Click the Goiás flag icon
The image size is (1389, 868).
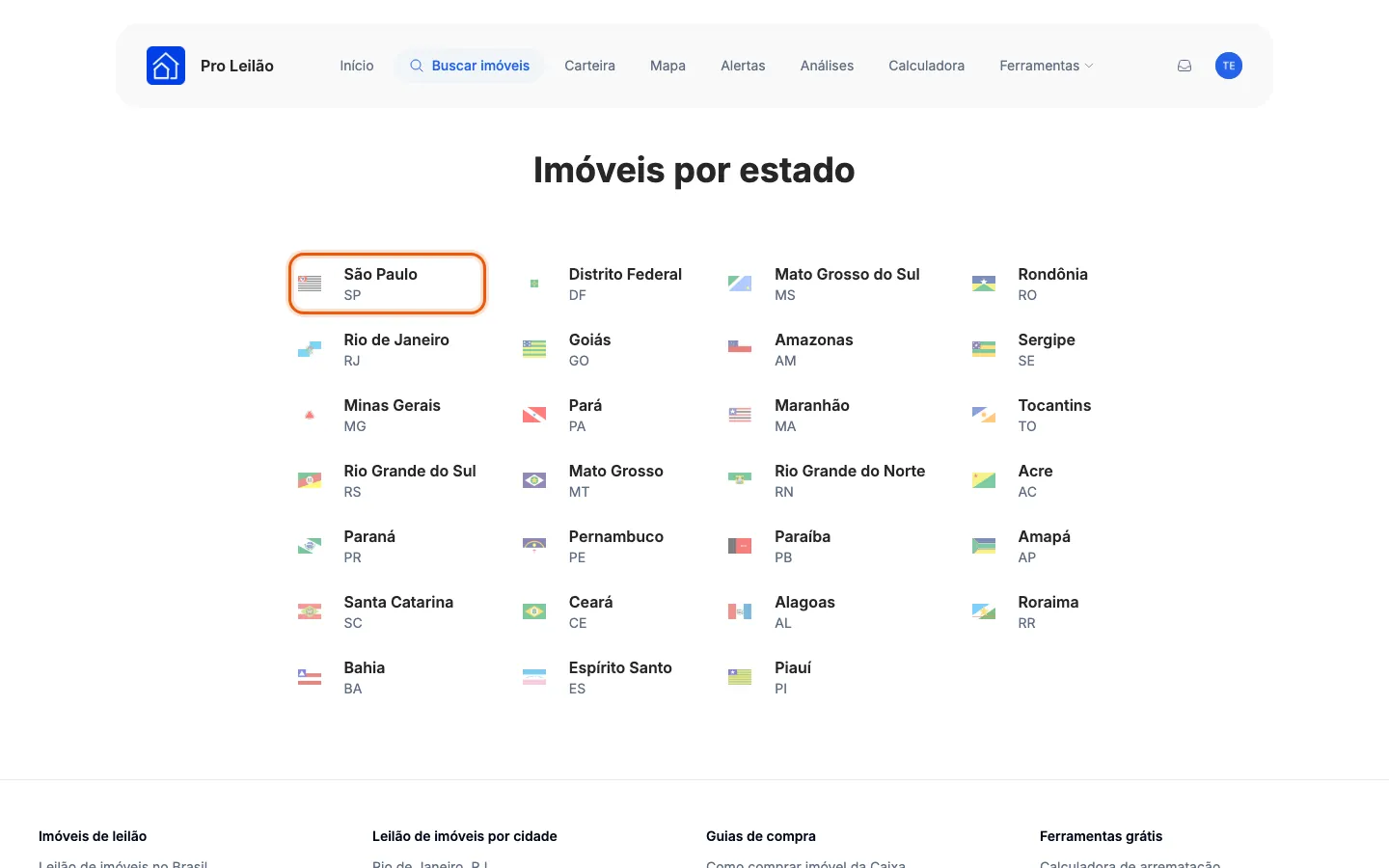[534, 349]
